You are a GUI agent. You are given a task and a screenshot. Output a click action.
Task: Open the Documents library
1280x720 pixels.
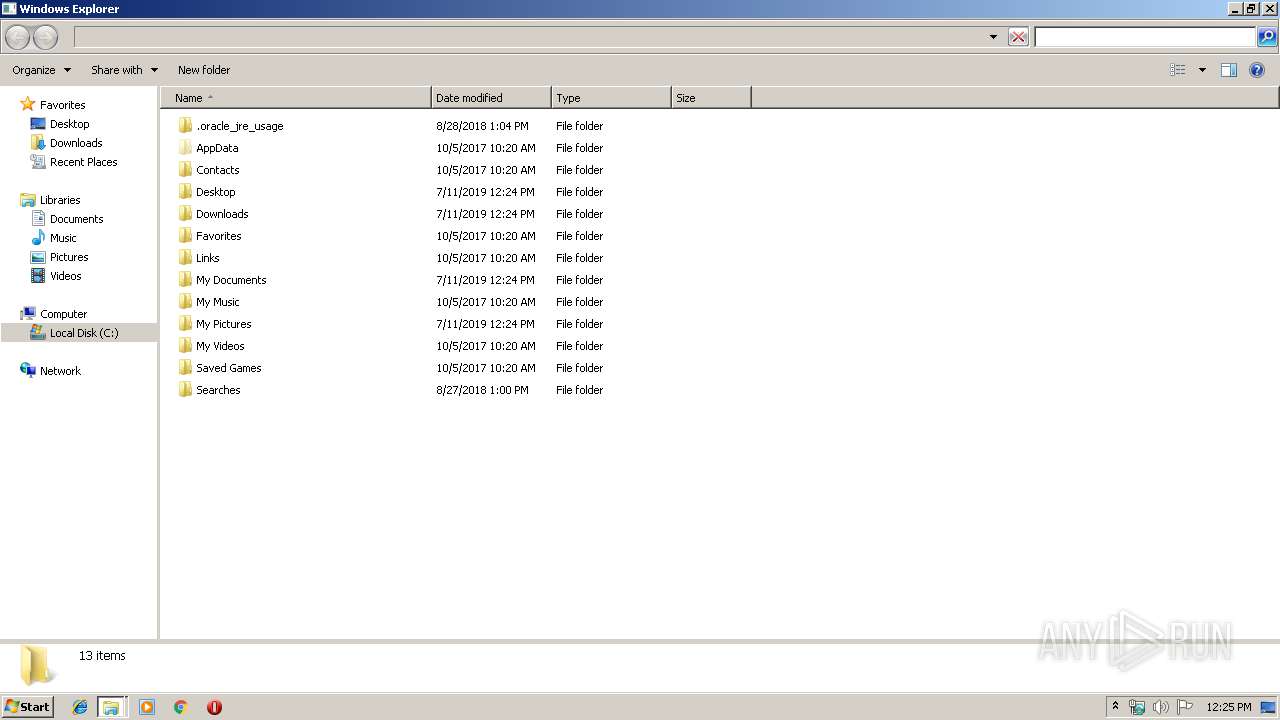[67, 219]
